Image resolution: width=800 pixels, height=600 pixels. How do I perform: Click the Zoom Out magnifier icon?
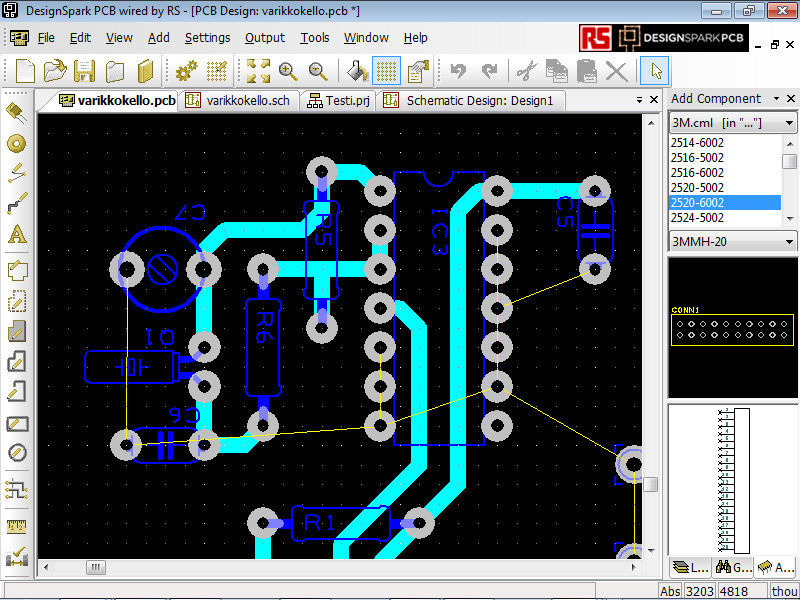pos(318,71)
